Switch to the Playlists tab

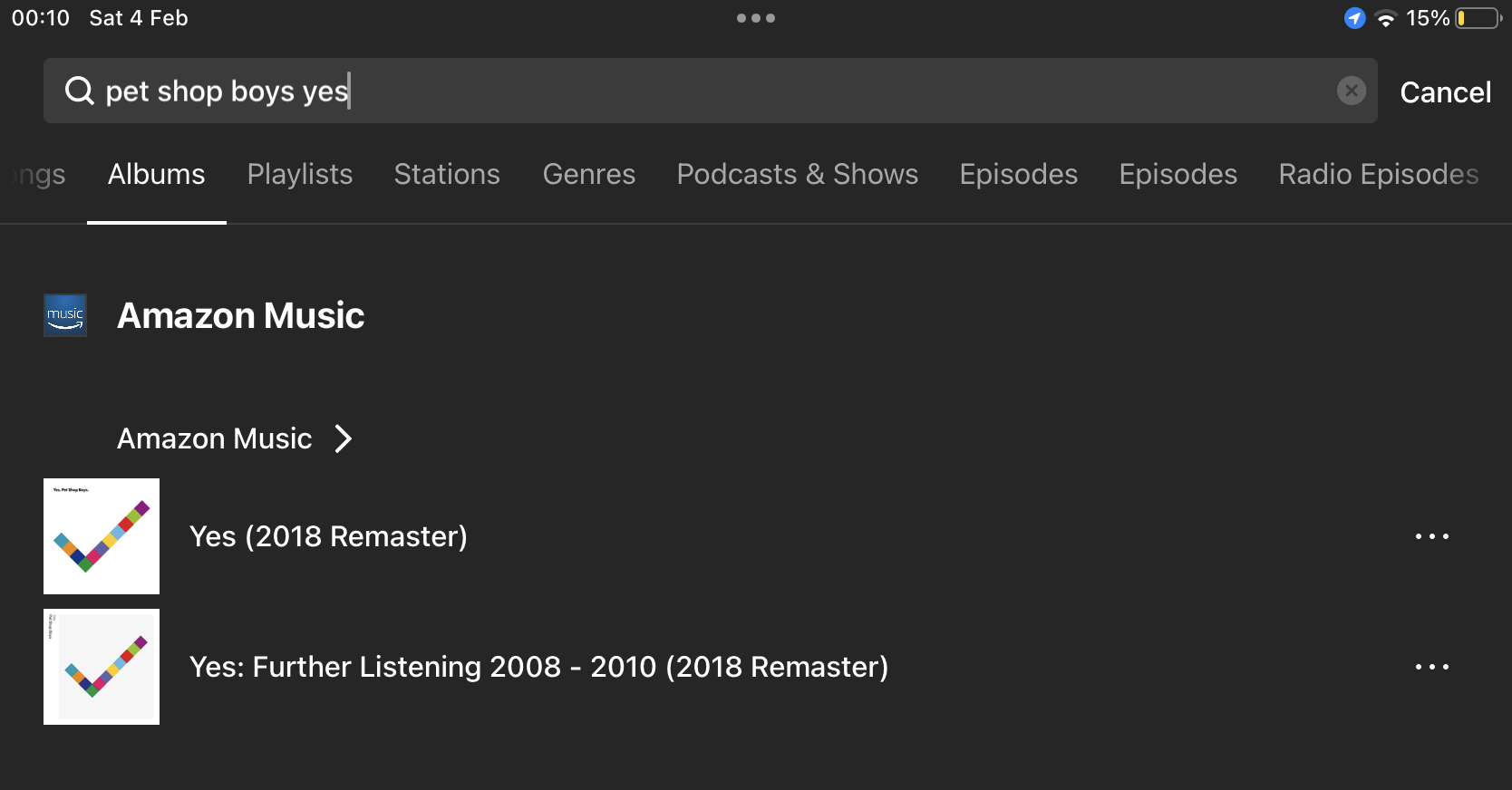click(x=300, y=174)
